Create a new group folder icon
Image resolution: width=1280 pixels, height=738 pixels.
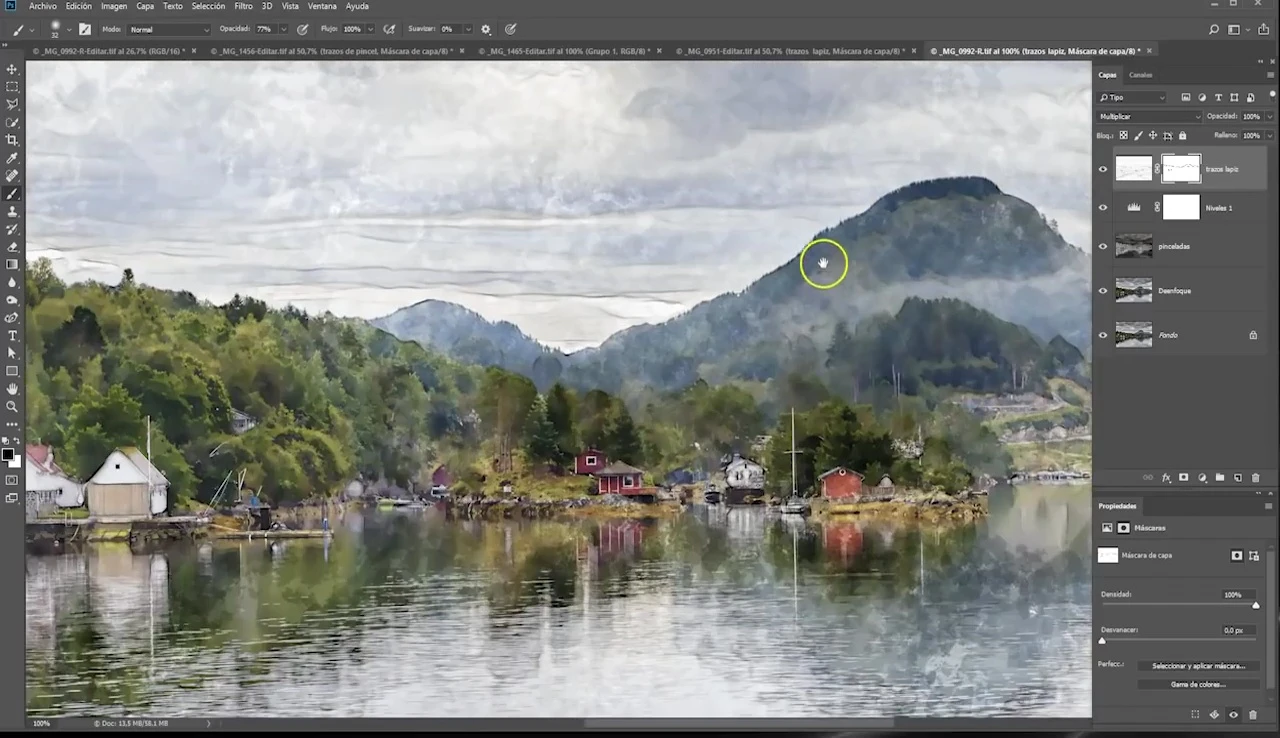click(1220, 478)
